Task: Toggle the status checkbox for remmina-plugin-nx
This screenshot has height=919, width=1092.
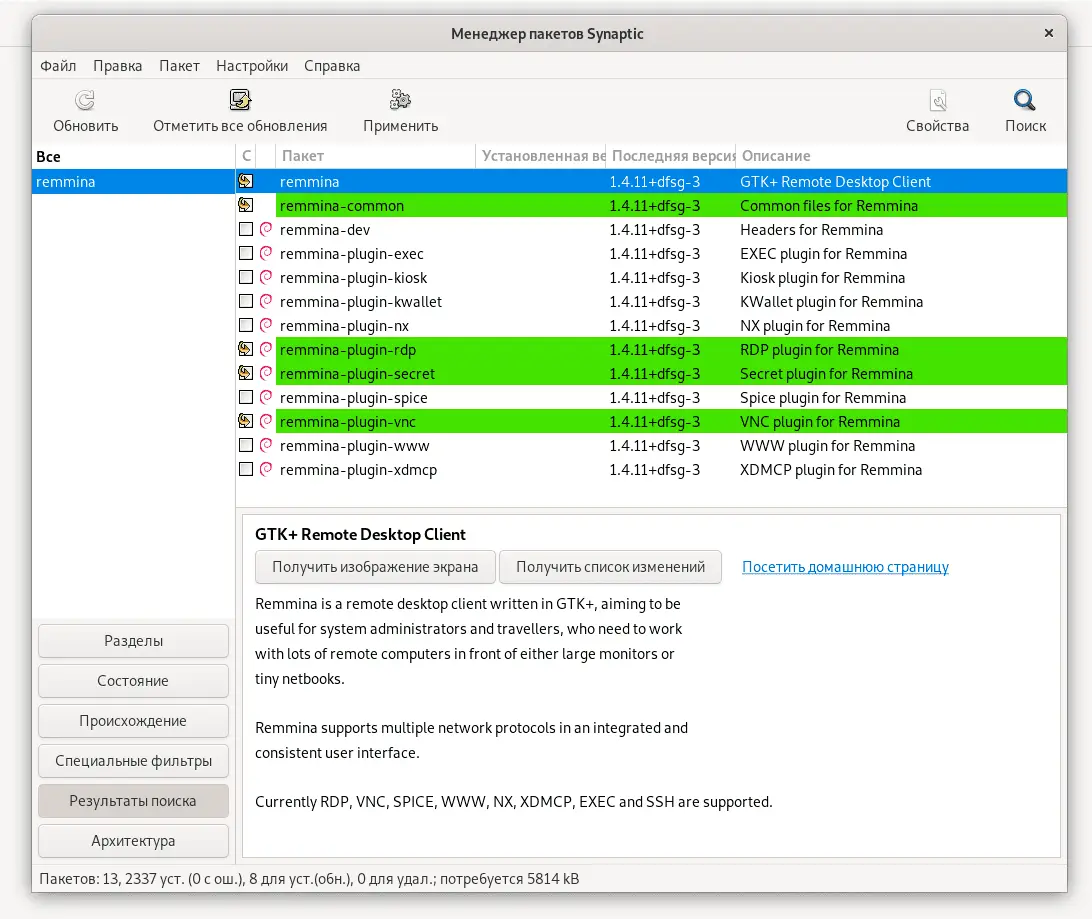Action: (246, 325)
